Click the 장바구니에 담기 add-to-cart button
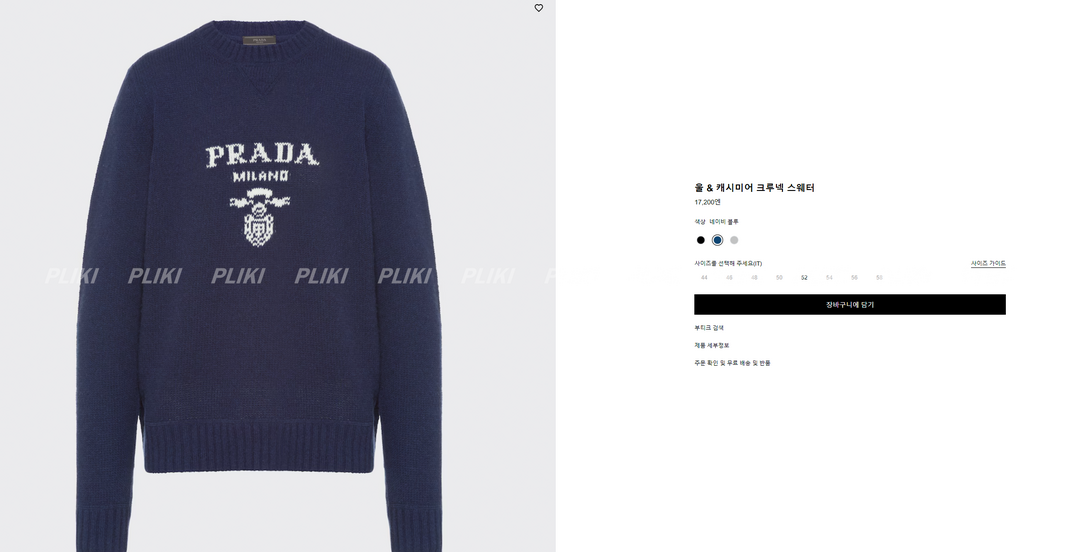Screen dimensions: 1080x552 (x=850, y=305)
